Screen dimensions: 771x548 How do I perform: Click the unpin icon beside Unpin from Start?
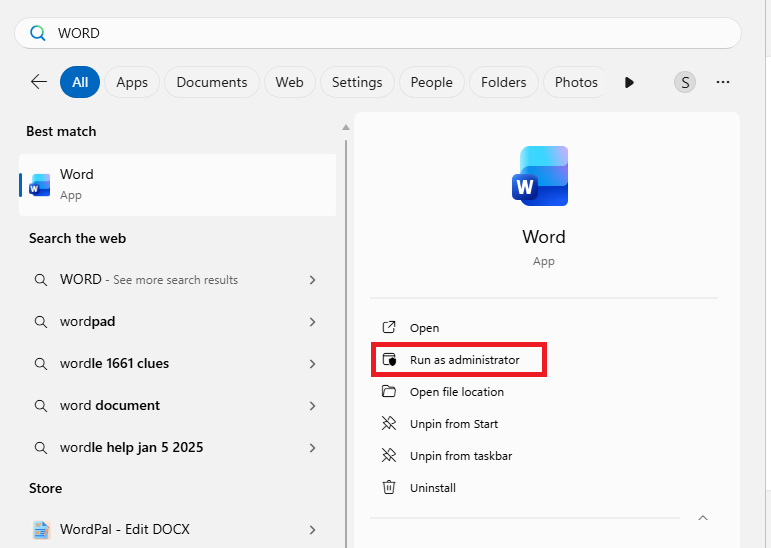[x=389, y=423]
